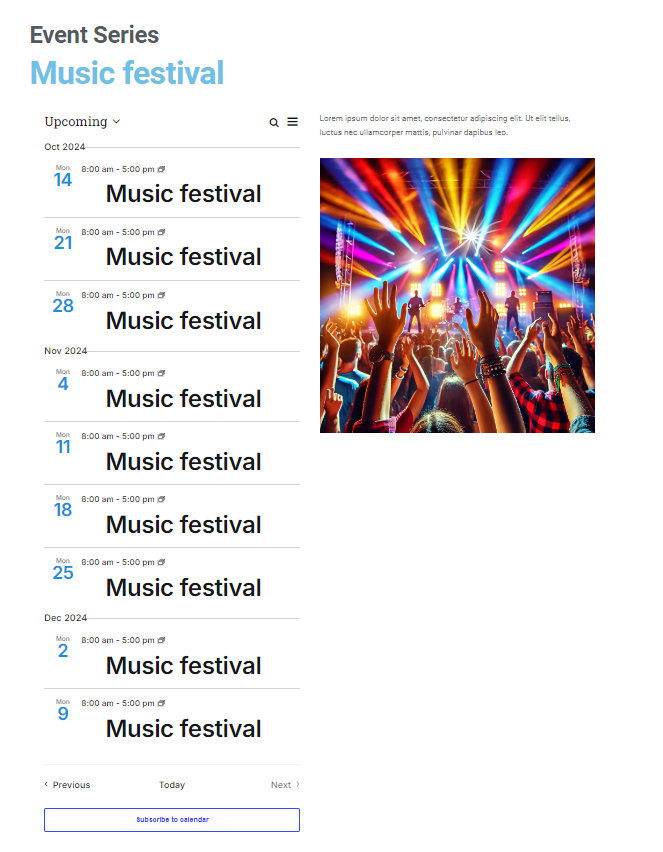Open the calendar search icon
The height and width of the screenshot is (852, 663).
coord(273,122)
